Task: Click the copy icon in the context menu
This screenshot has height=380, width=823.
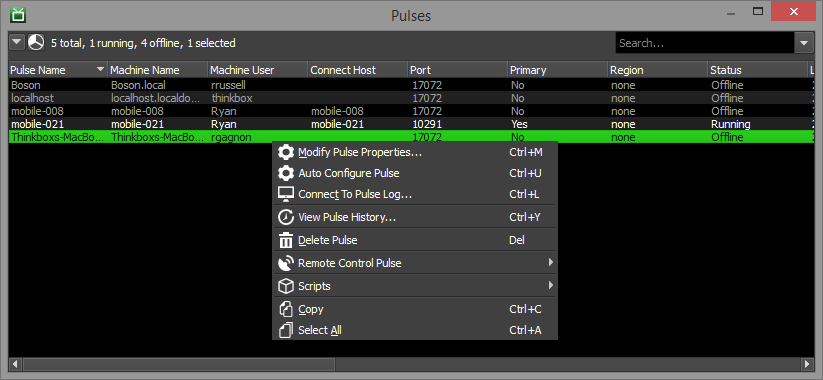Action: 286,309
